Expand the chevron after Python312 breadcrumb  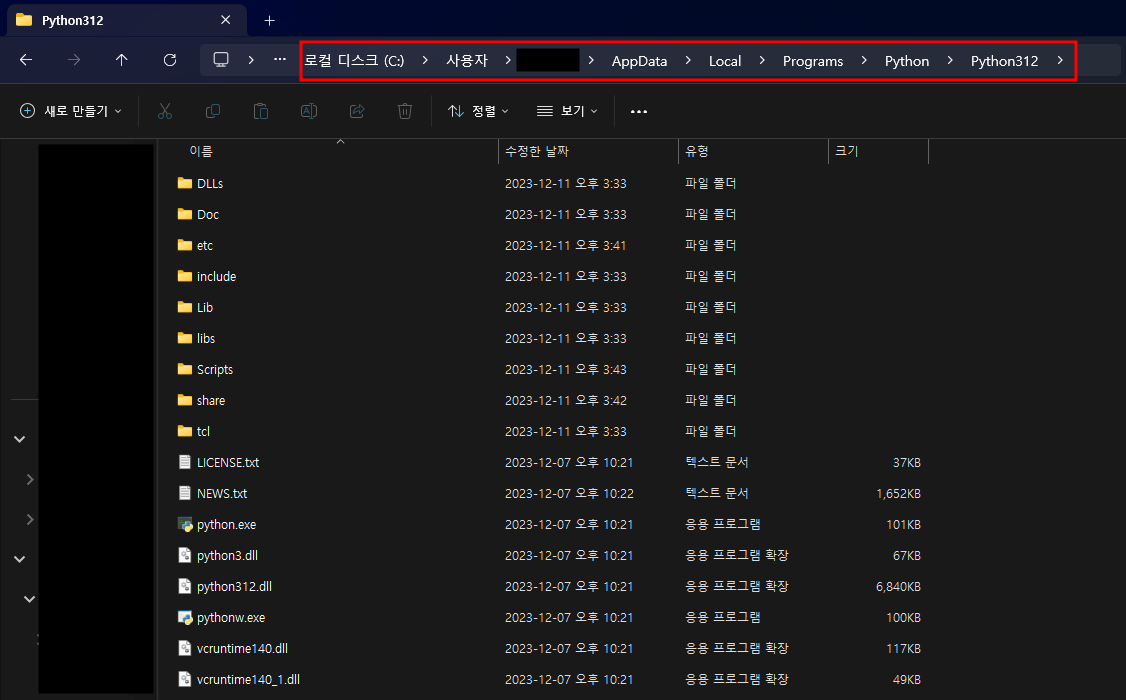pos(1060,61)
